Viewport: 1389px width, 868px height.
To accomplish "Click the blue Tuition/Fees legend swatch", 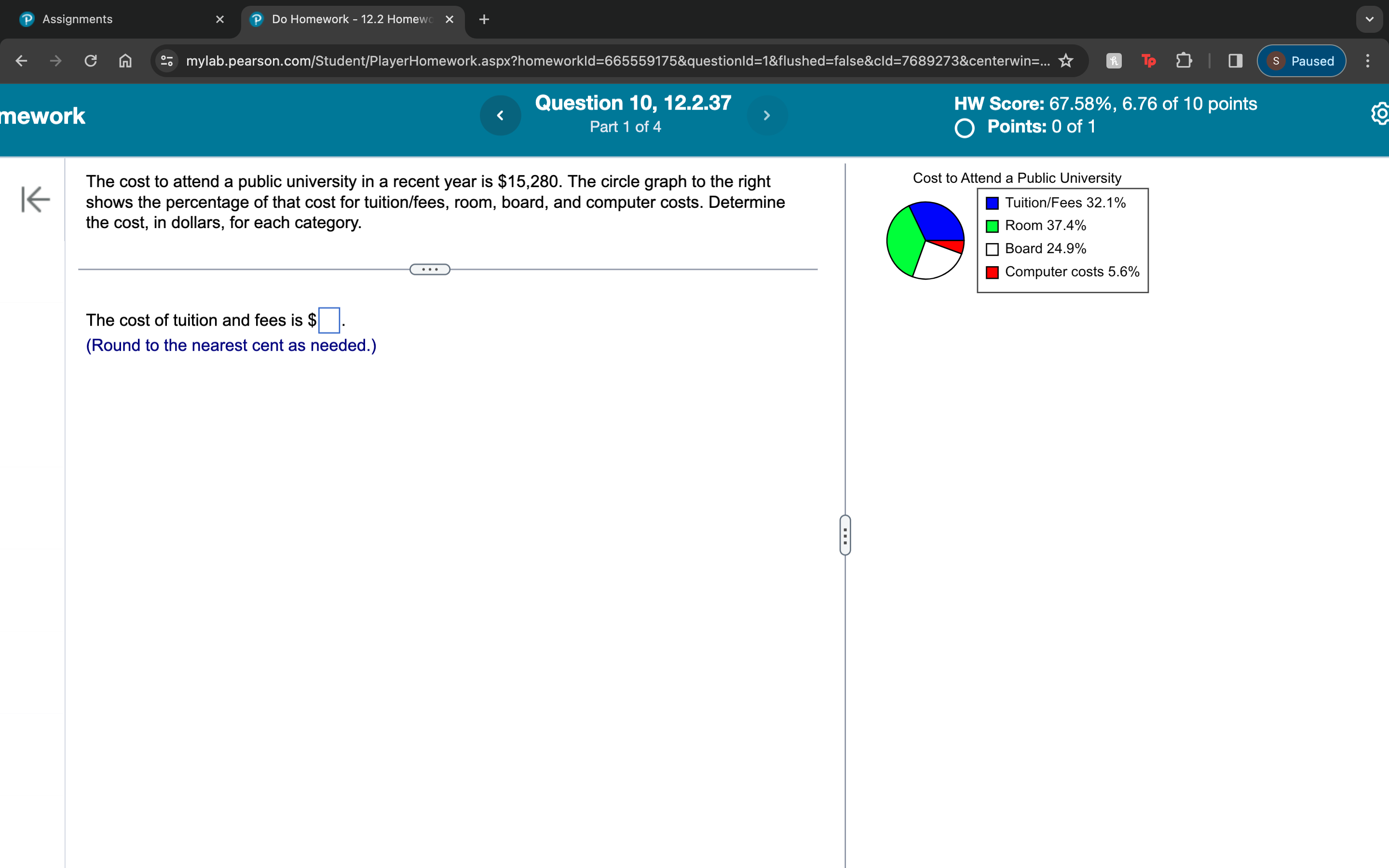I will [x=992, y=203].
